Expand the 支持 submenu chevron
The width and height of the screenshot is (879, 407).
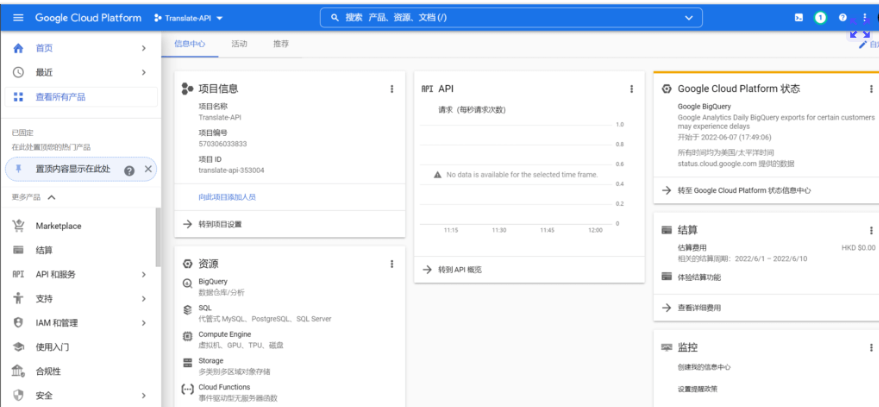tap(144, 299)
